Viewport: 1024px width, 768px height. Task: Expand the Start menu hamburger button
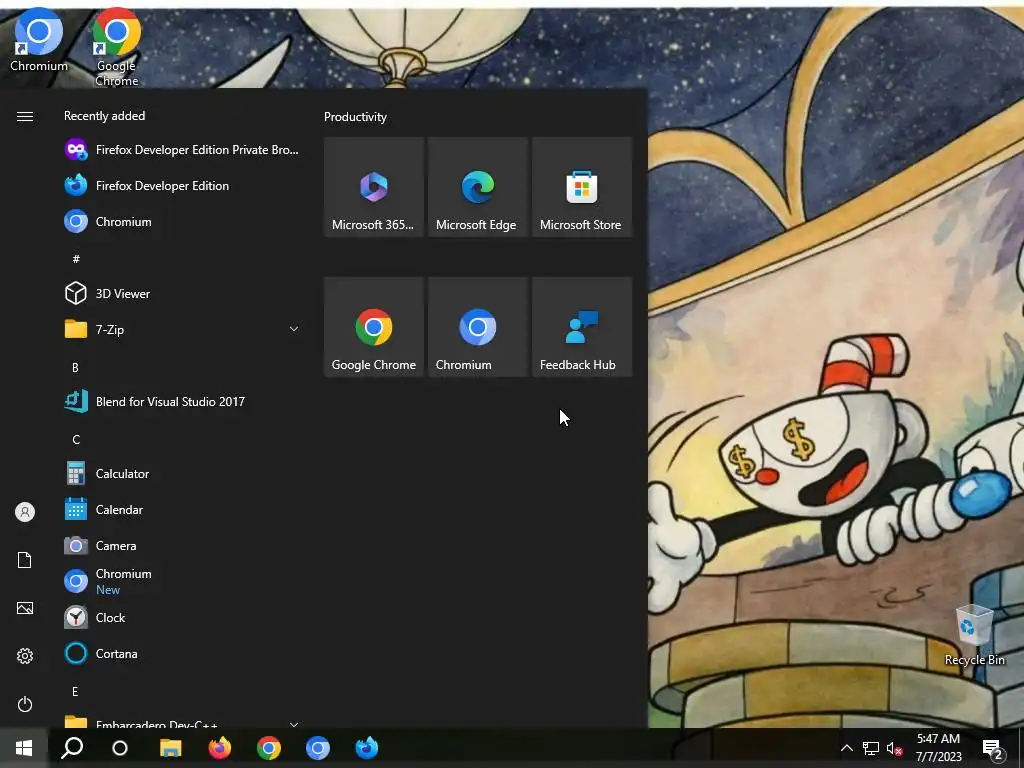(25, 116)
